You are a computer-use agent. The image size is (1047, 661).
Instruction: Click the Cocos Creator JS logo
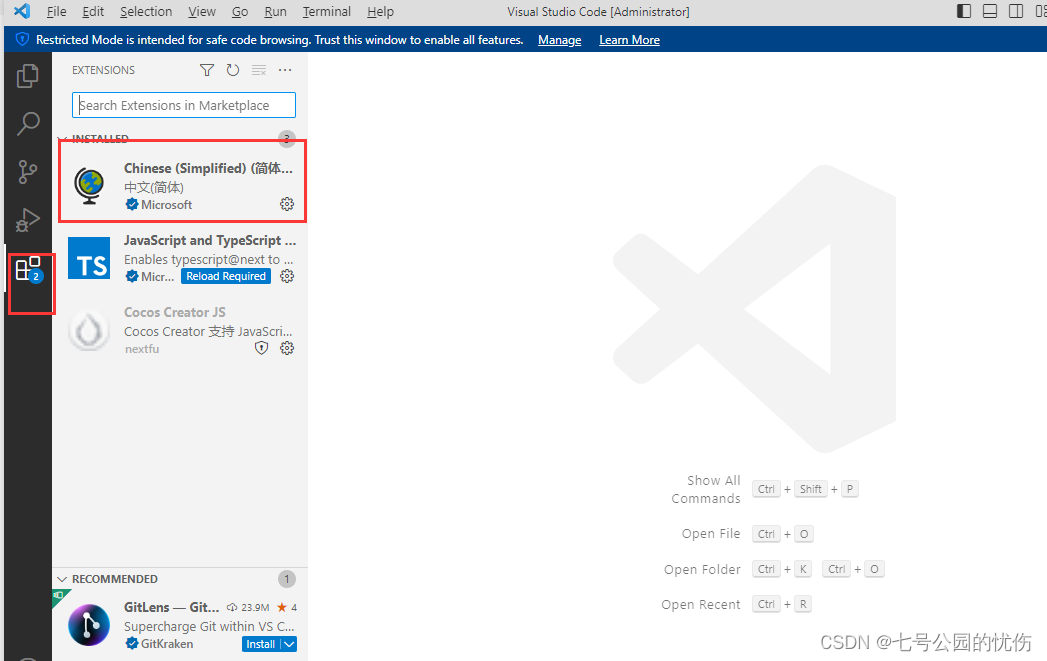click(x=89, y=330)
